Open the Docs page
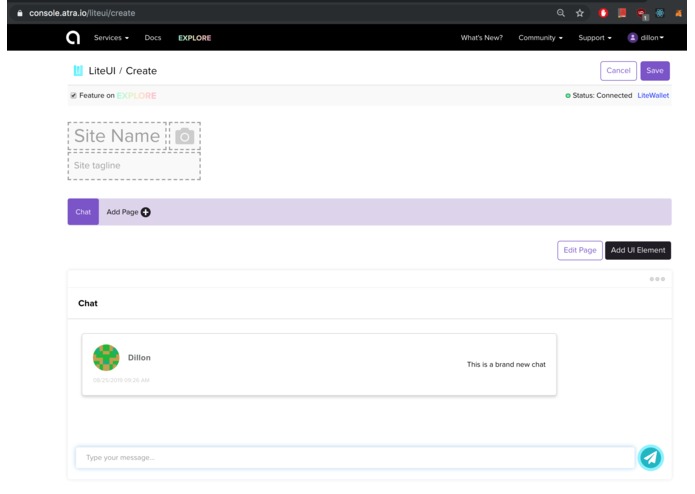This screenshot has width=695, height=494. coord(153,38)
